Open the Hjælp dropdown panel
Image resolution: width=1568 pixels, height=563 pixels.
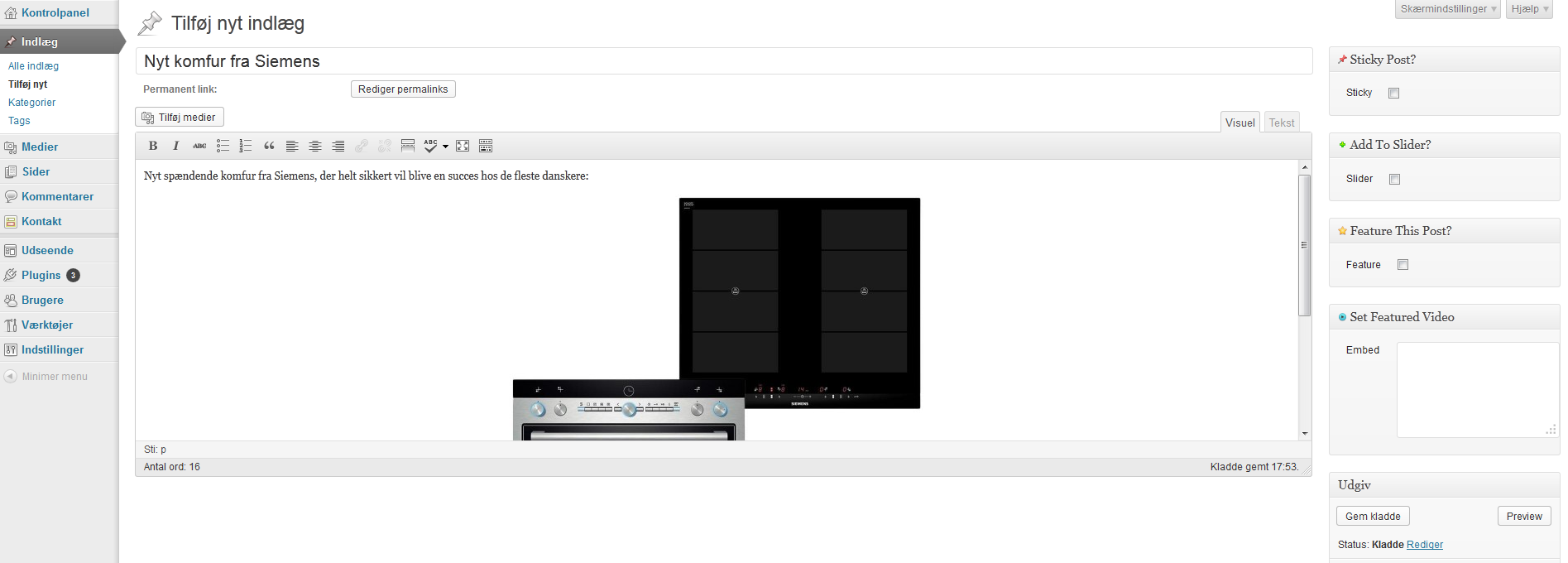[x=1529, y=9]
